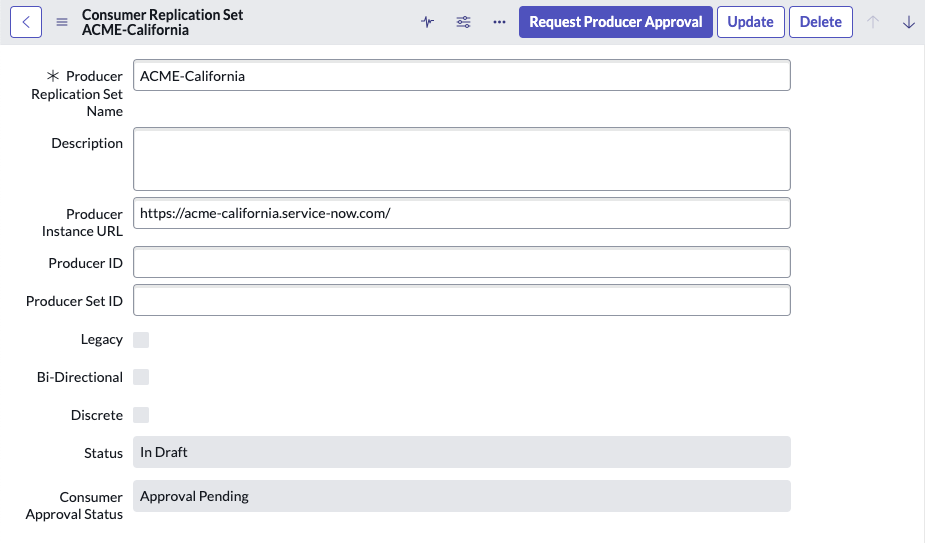Click the Discrete field label

point(97,415)
